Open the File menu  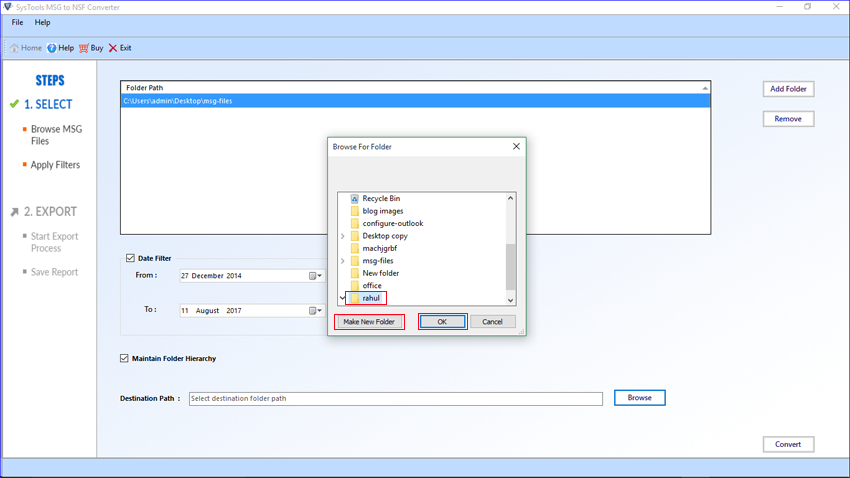point(17,22)
